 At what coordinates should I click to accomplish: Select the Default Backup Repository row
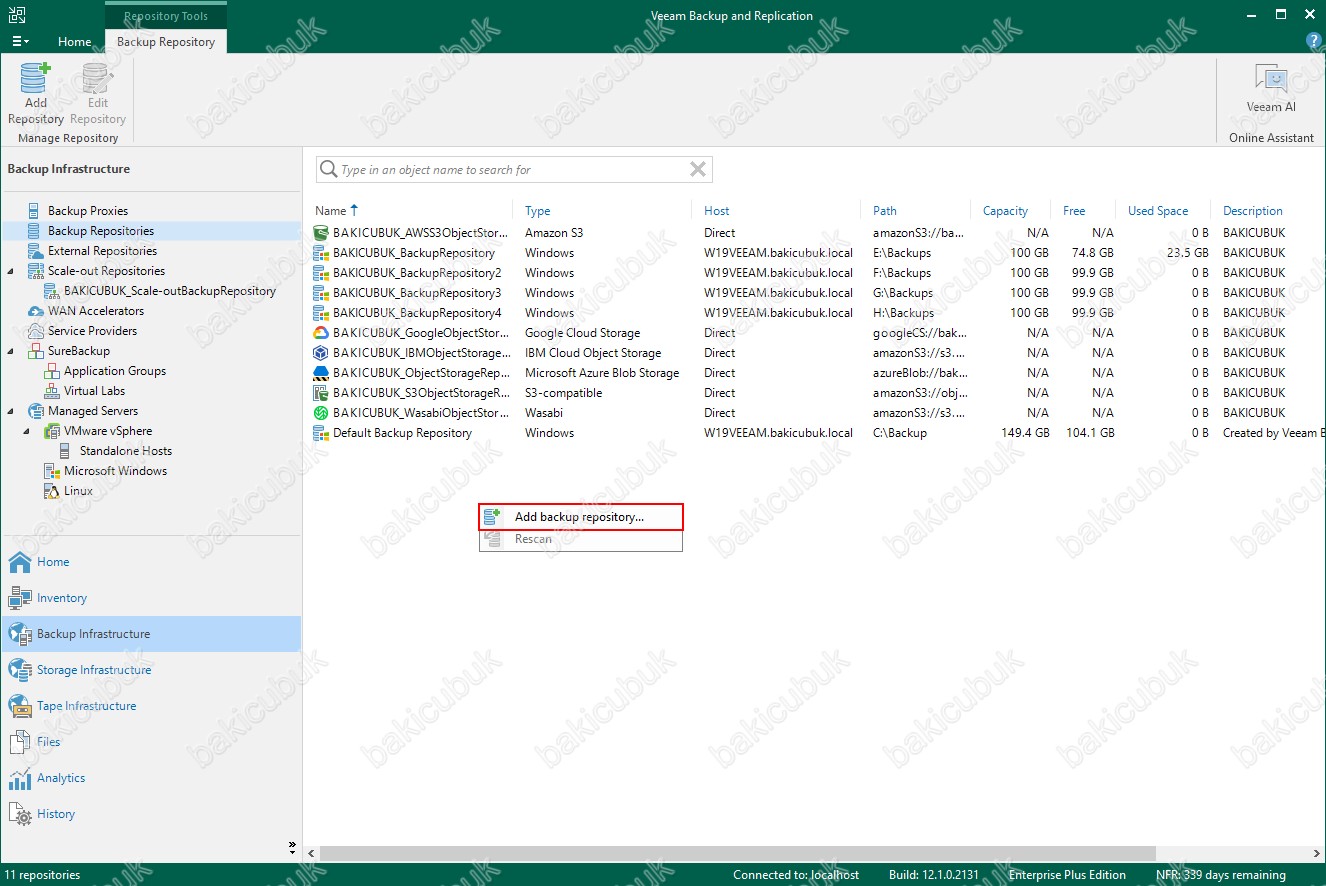[818, 433]
